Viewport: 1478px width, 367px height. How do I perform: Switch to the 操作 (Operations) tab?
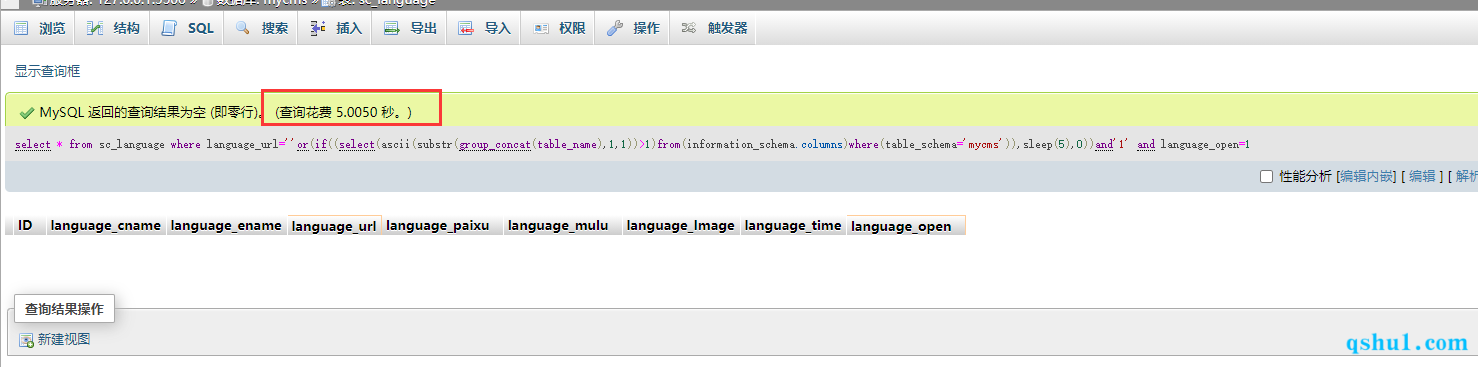point(634,28)
